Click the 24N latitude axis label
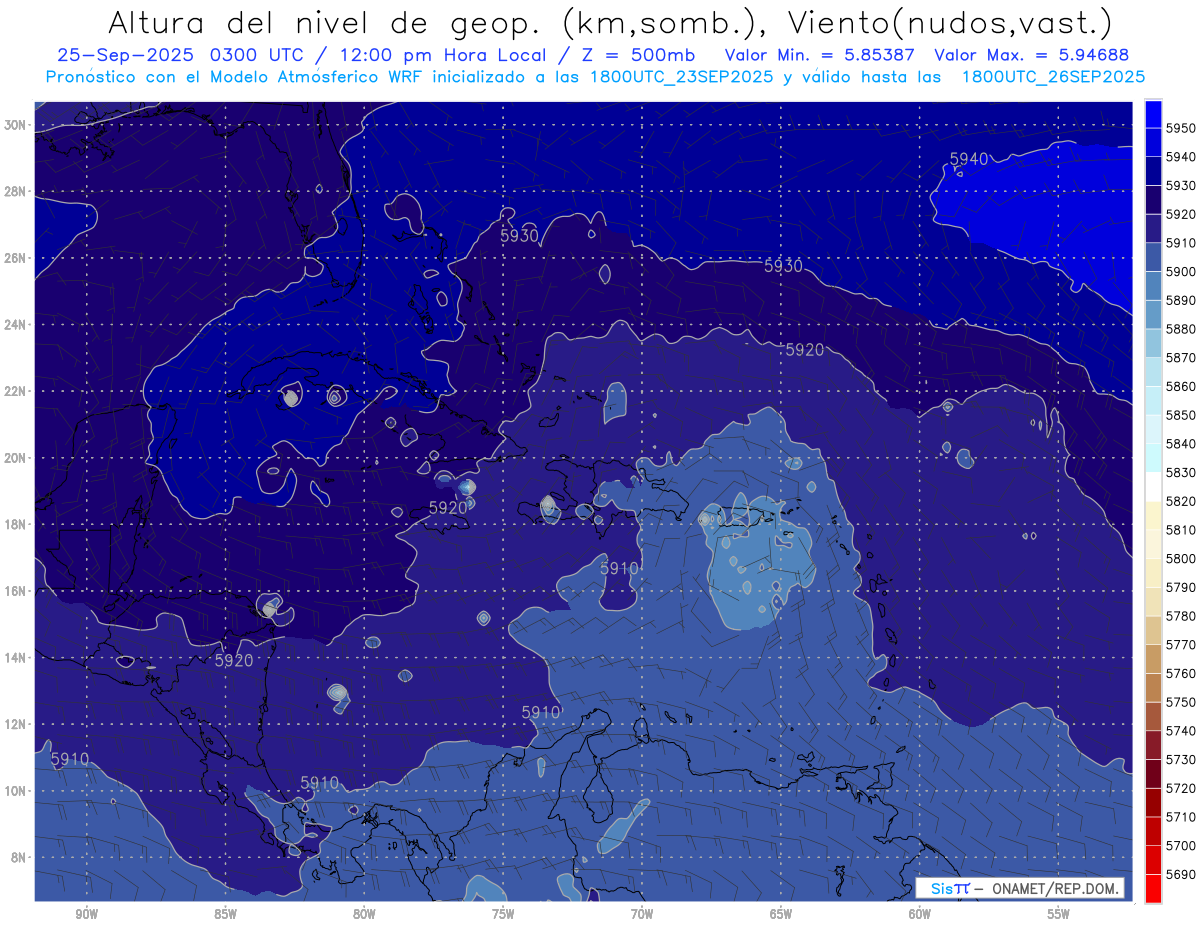Viewport: 1200px width, 927px height. click(15, 325)
